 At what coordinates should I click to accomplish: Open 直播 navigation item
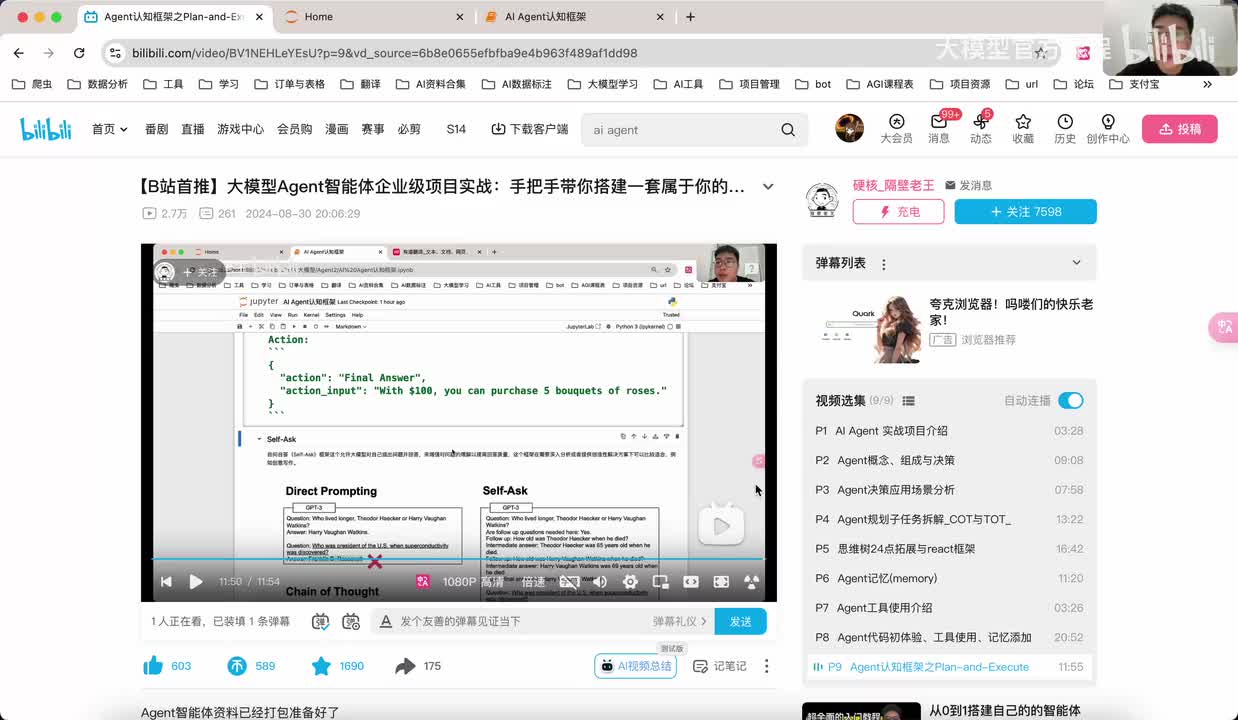point(193,129)
